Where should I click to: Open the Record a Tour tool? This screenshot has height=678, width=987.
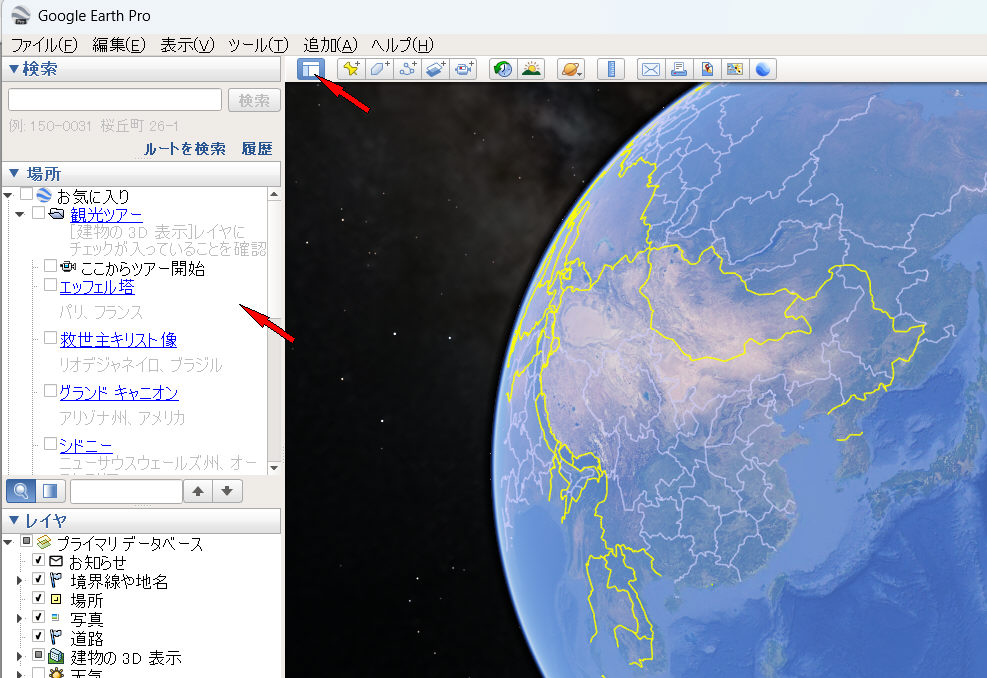[x=464, y=69]
